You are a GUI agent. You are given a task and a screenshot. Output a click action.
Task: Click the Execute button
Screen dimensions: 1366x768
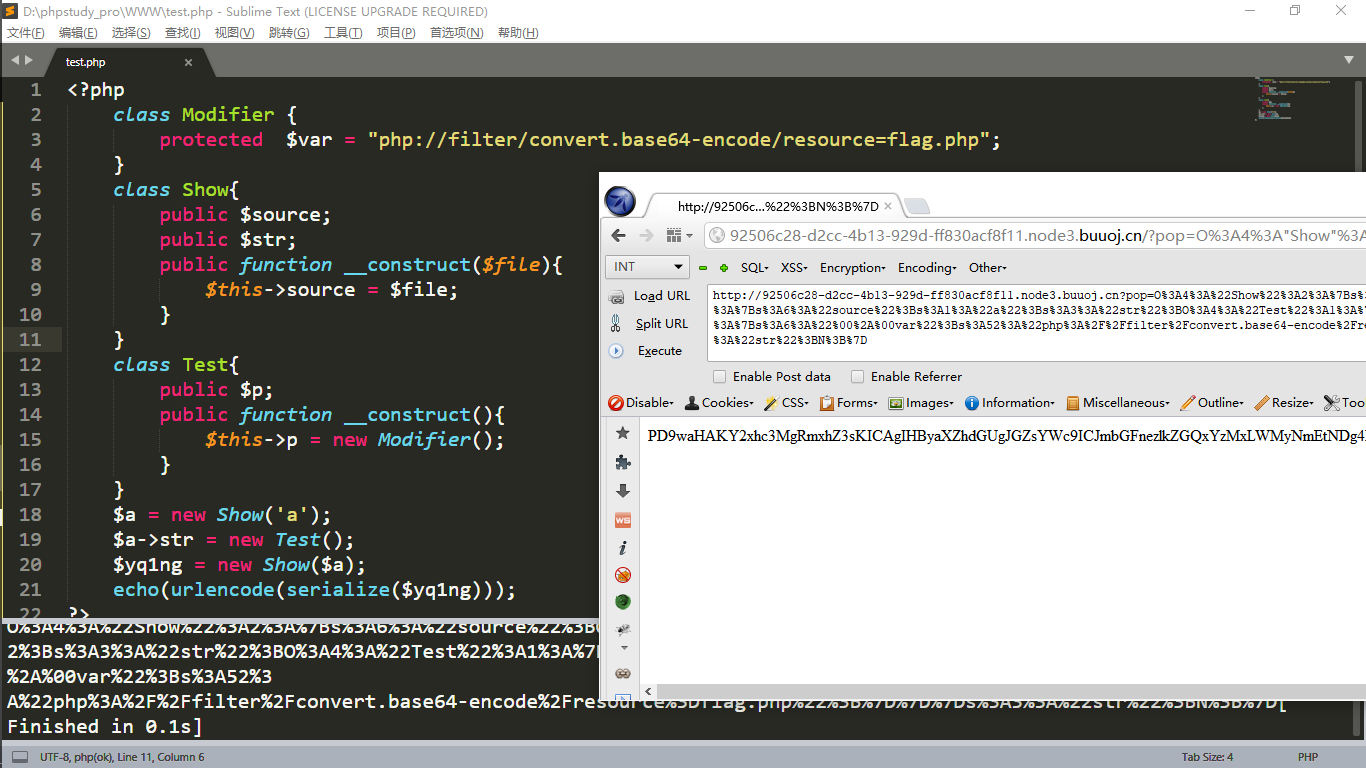click(x=660, y=351)
